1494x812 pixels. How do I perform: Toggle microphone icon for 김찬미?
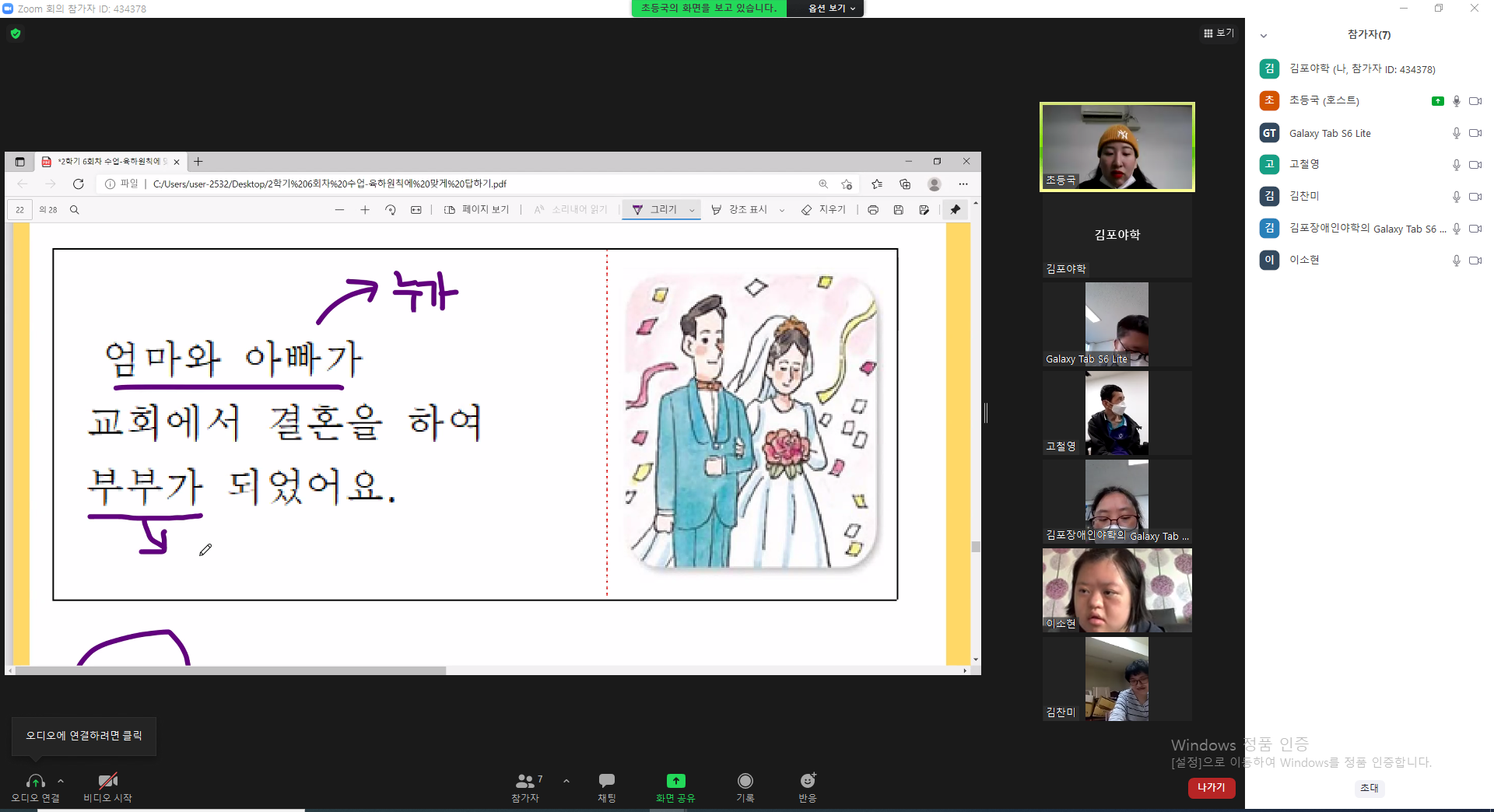pyautogui.click(x=1457, y=197)
